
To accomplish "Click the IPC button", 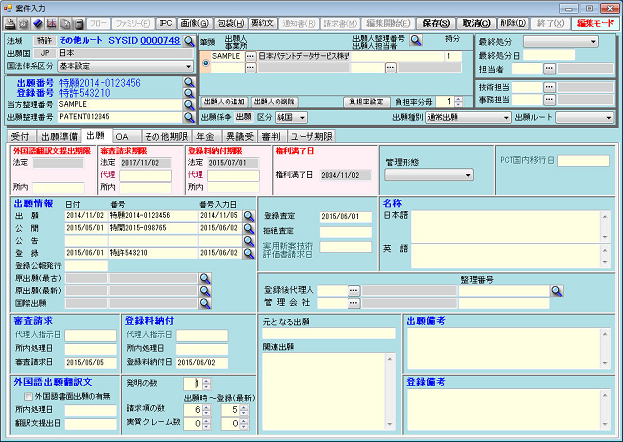I will (165, 23).
